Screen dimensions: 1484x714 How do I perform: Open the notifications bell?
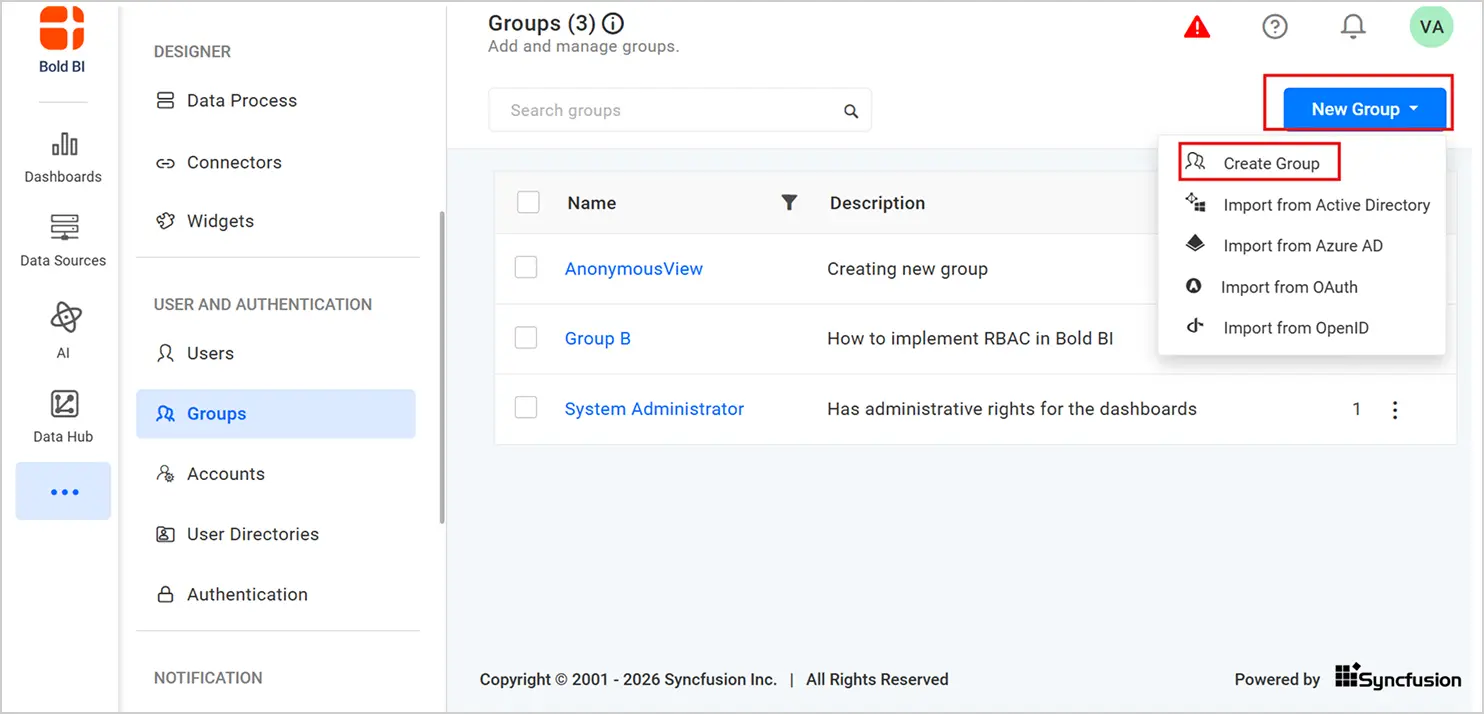(1353, 27)
